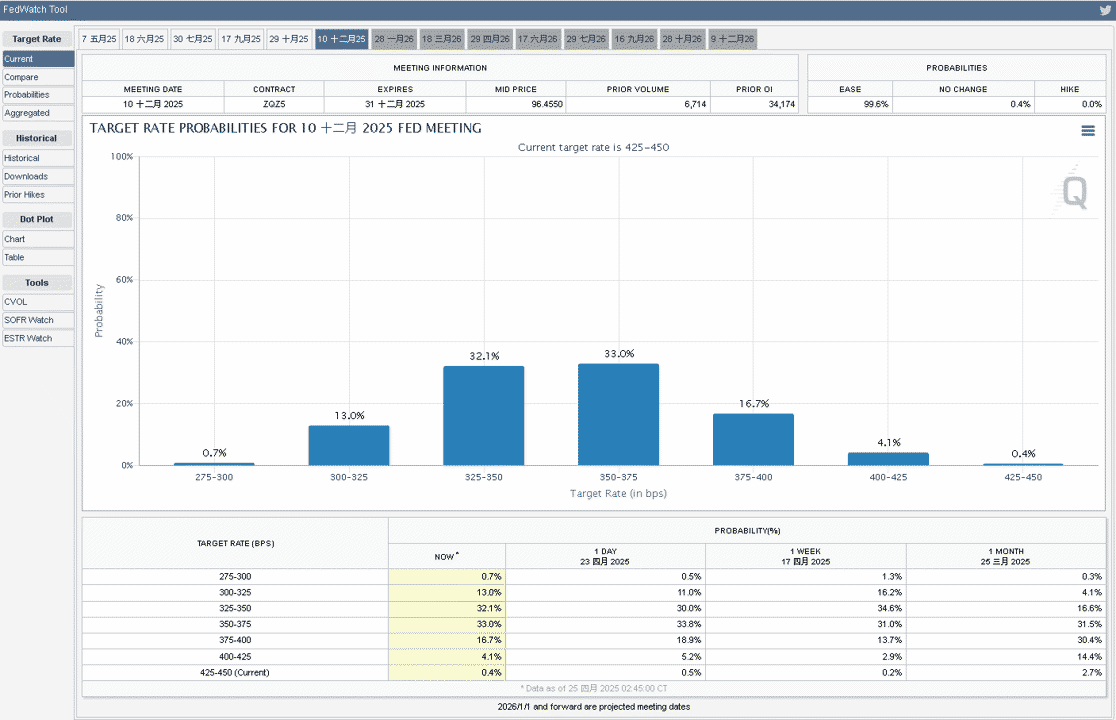The image size is (1116, 720).
Task: Open the Dot Plot Table
Action: coord(38,258)
